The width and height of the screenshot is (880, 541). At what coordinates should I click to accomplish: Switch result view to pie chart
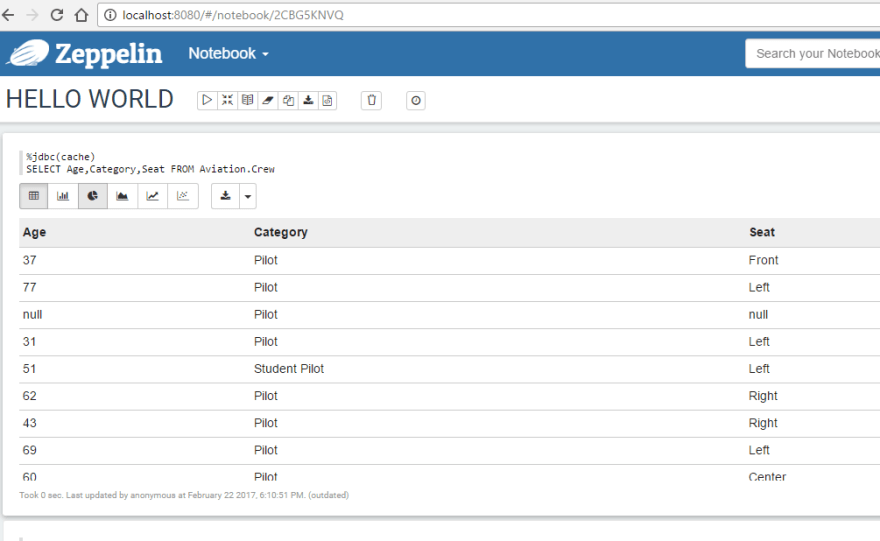(x=93, y=196)
